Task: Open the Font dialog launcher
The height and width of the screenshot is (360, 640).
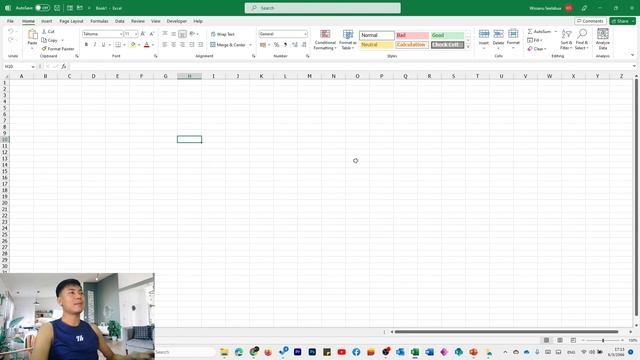Action: pyautogui.click(x=156, y=56)
